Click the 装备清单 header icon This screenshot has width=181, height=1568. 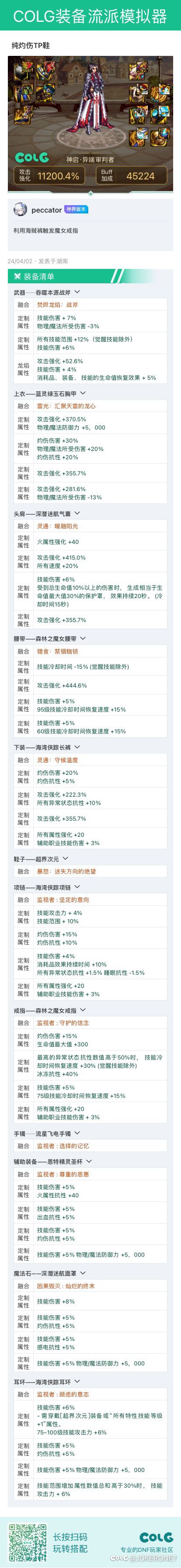[x=17, y=276]
